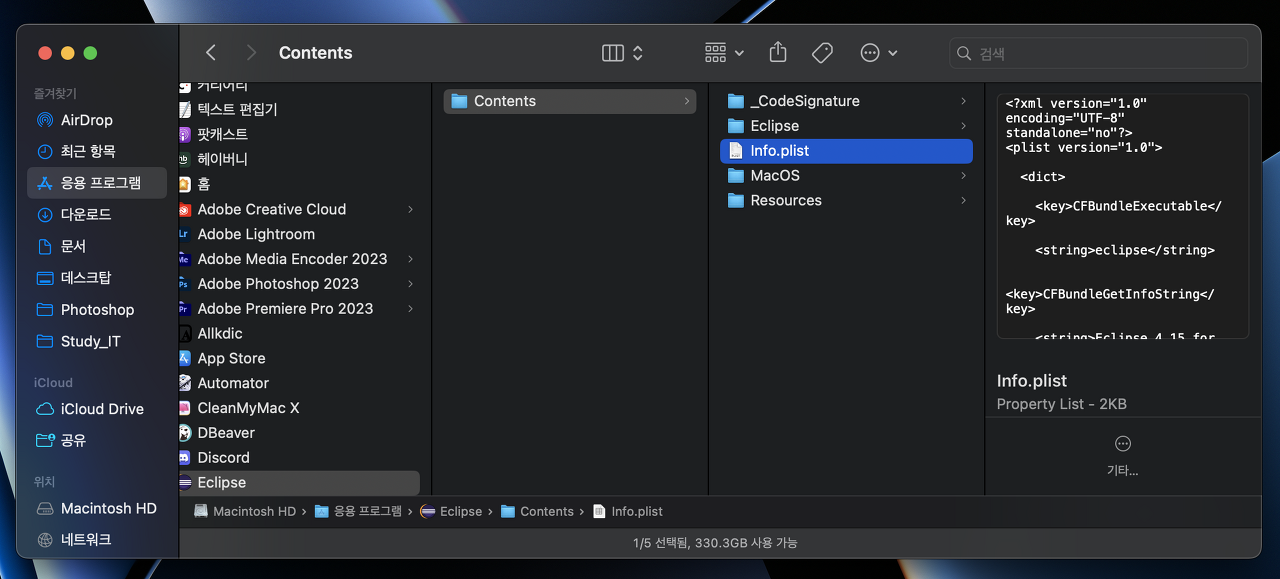The width and height of the screenshot is (1280, 579).
Task: Expand the Contents folder chevron in the column
Action: coord(686,101)
